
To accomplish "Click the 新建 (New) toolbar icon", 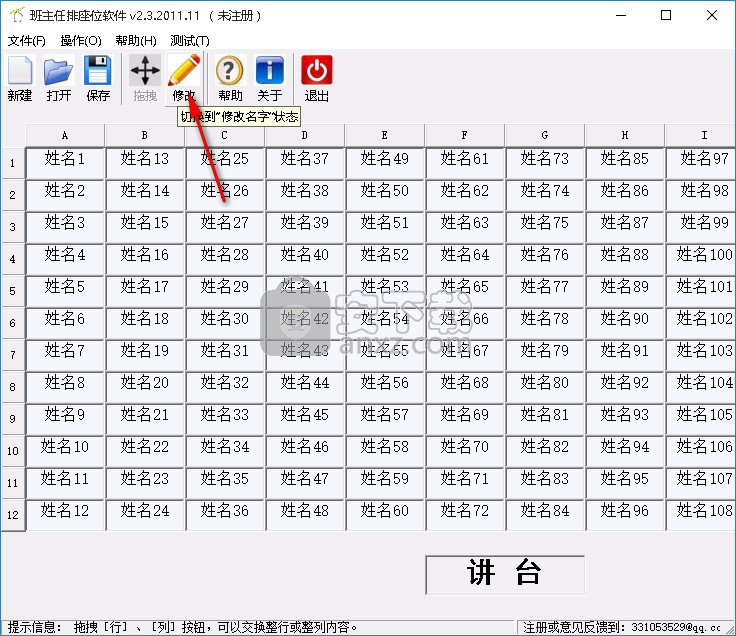I will pyautogui.click(x=20, y=78).
